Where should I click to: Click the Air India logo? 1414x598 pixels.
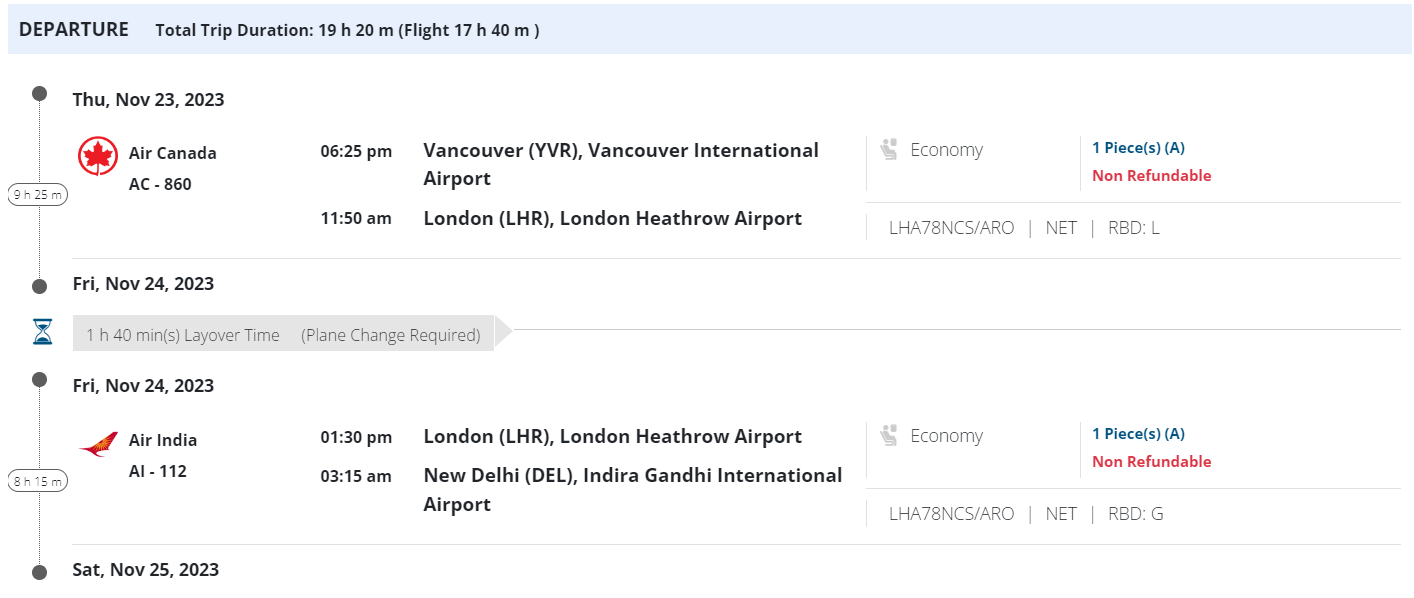(x=98, y=443)
